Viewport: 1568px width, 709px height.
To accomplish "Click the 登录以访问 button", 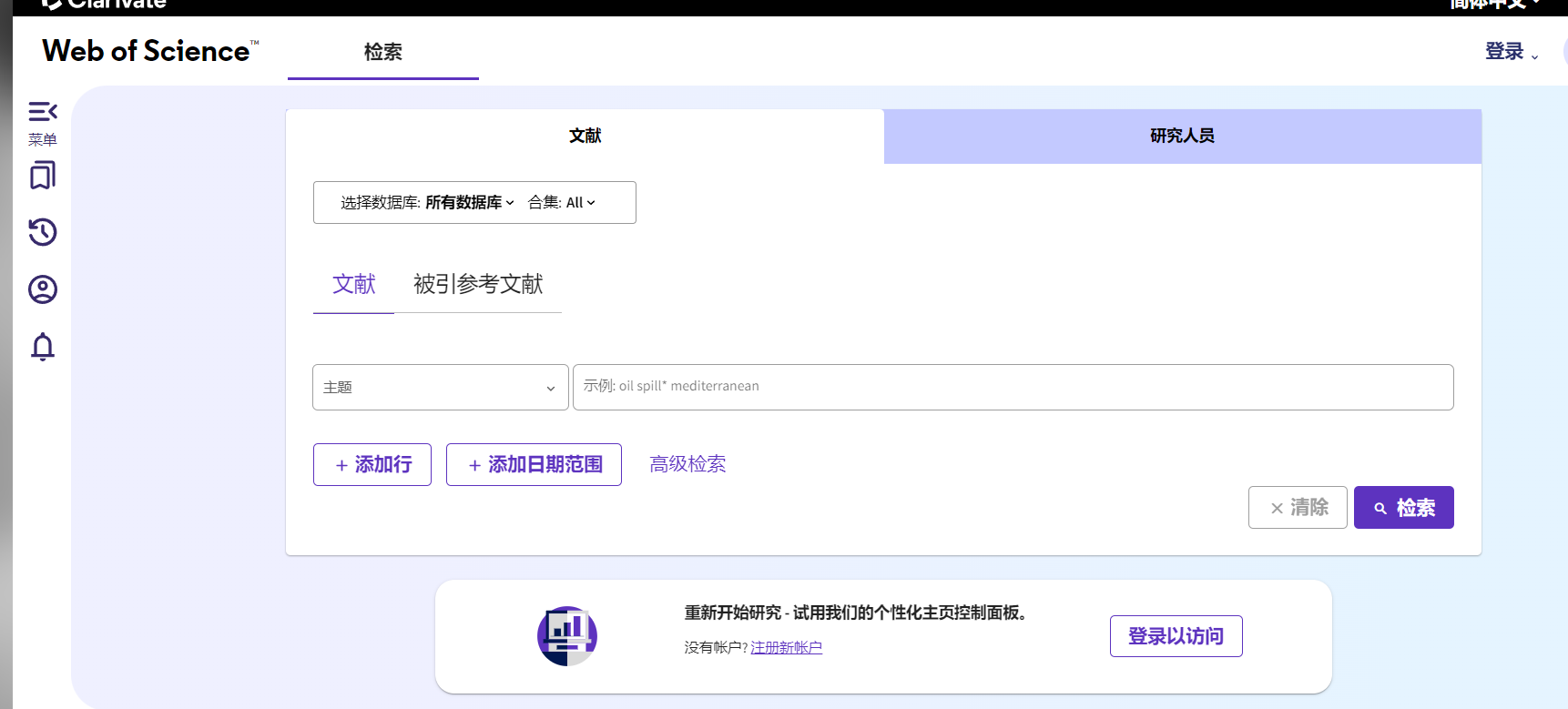I will 1176,636.
